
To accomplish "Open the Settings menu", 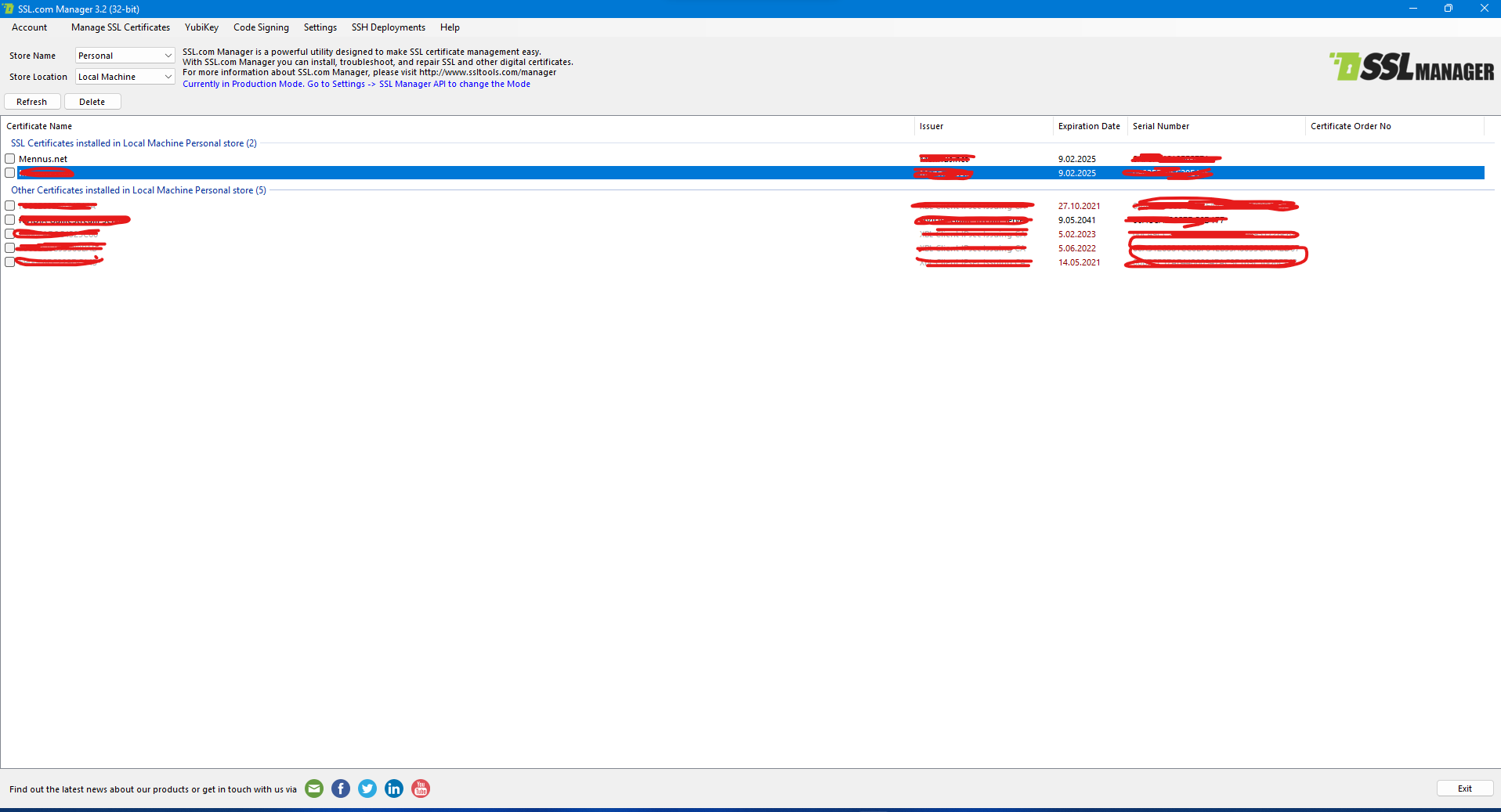I will coord(320,27).
